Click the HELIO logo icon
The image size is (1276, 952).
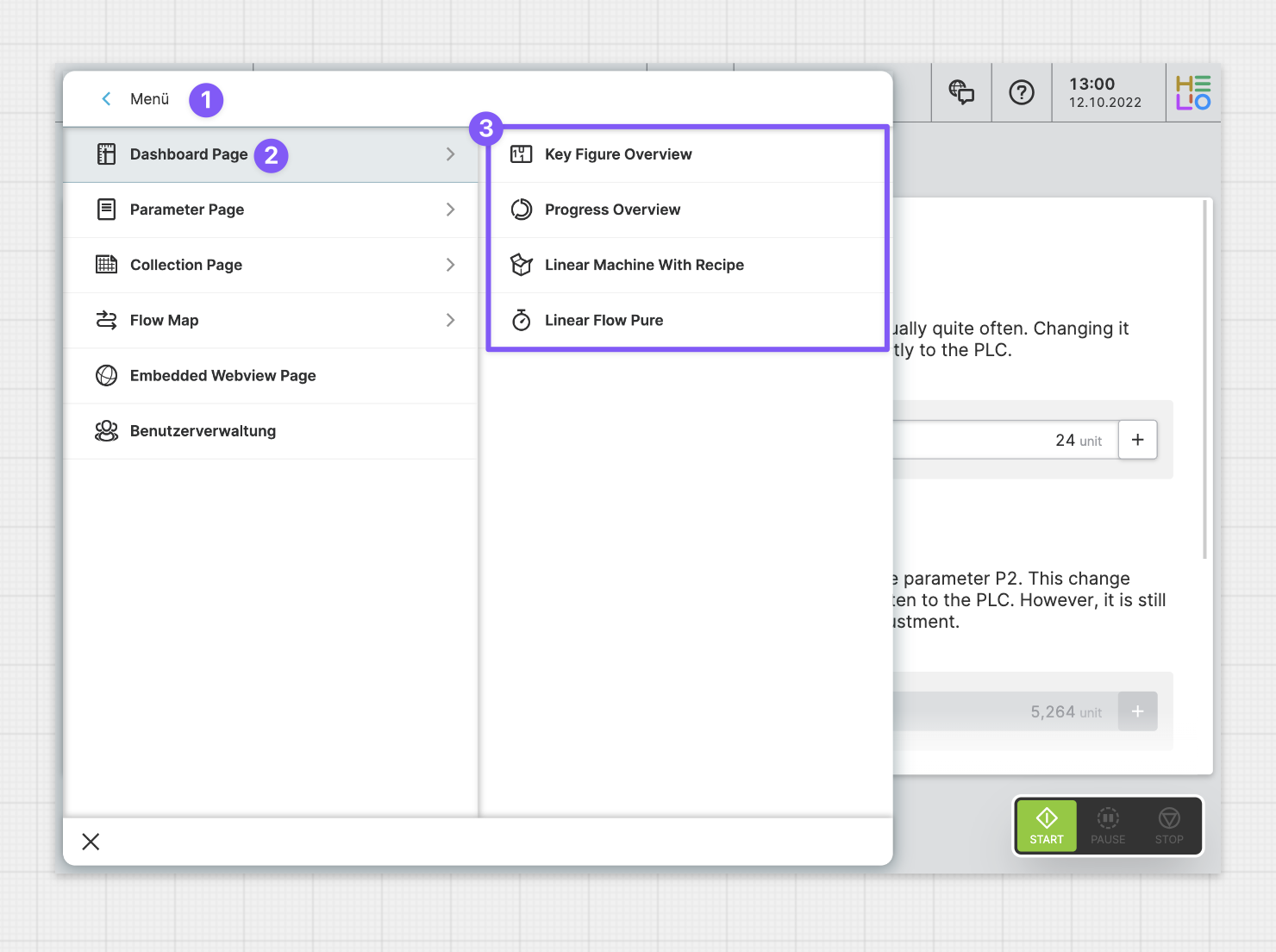(x=1193, y=92)
